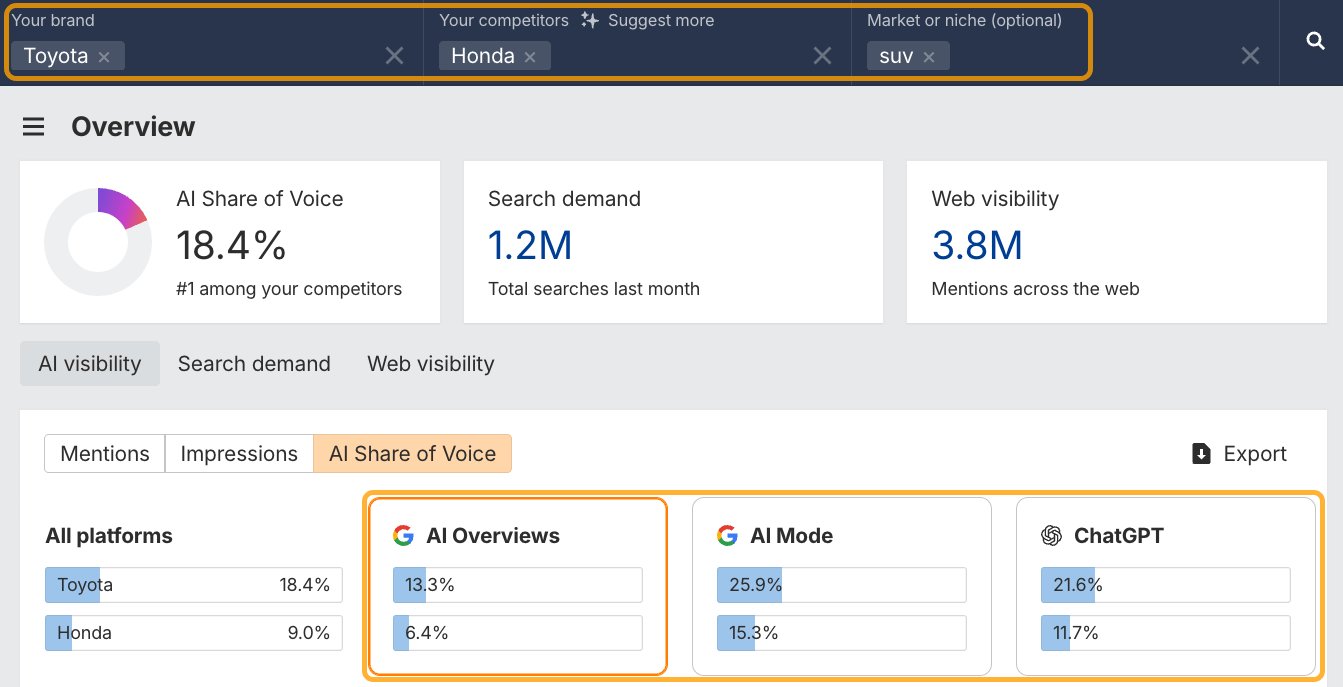Screen dimensions: 1343x687
Task: Remove the Toyota brand tag
Action: [106, 56]
